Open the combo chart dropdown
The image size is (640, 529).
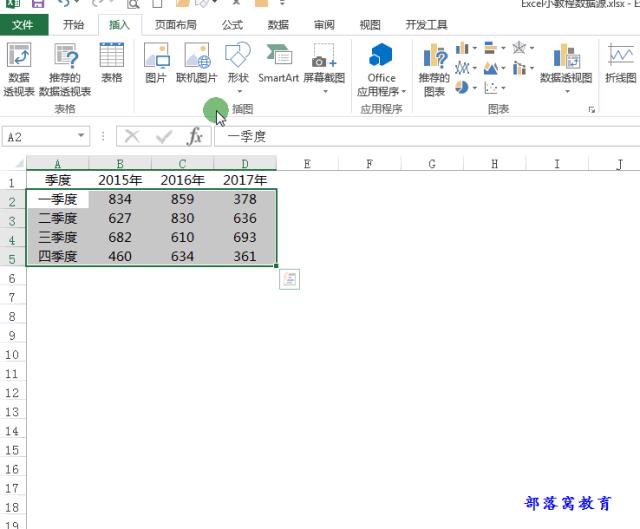[x=523, y=68]
